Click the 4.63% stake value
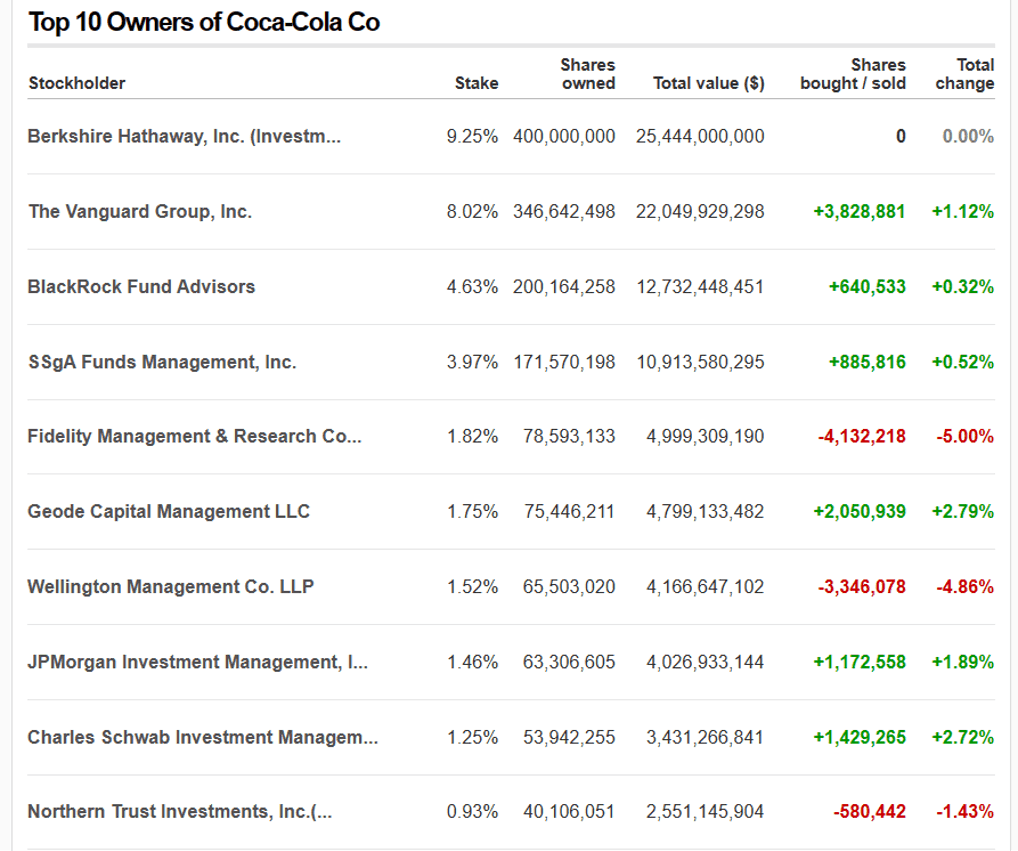Screen dimensions: 1018x851 coord(472,287)
